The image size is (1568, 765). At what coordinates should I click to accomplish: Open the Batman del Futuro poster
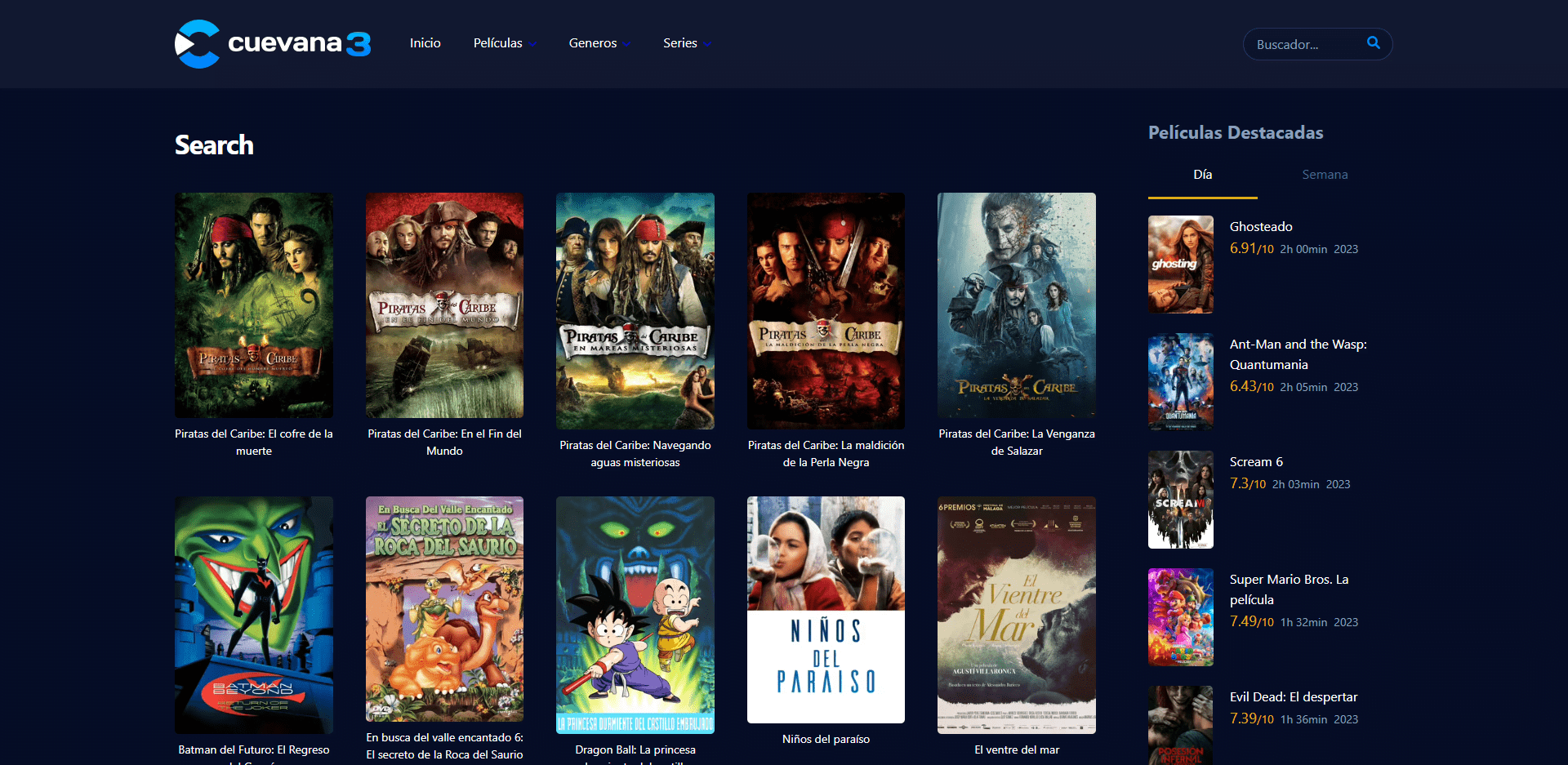[x=254, y=615]
